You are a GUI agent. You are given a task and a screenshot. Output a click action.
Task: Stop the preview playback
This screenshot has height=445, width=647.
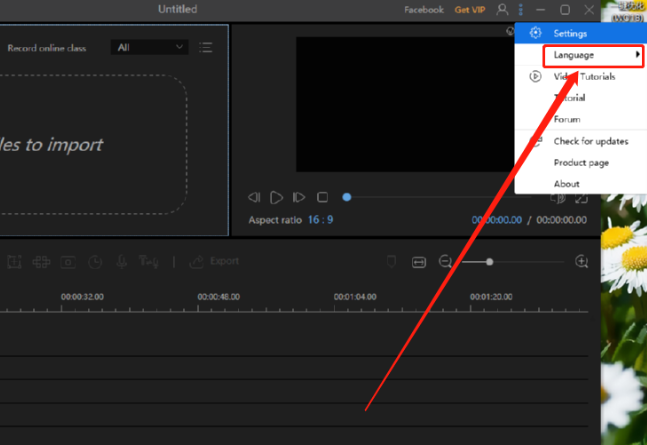click(323, 197)
